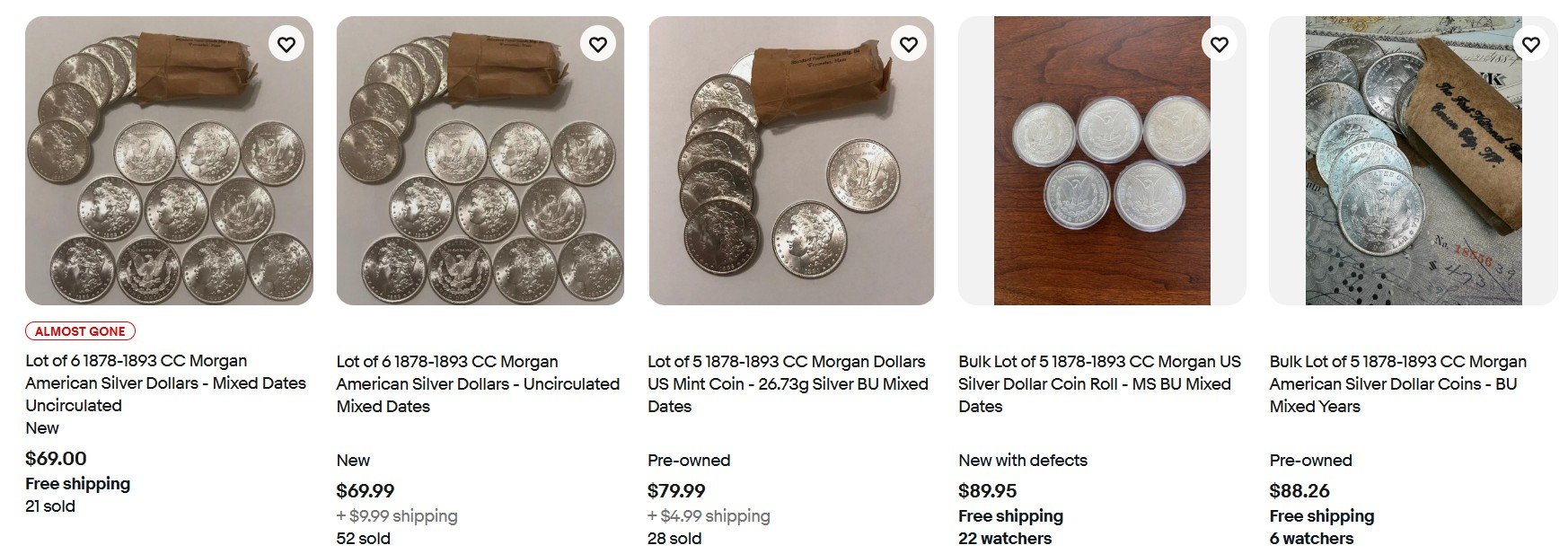
Task: Click the $69.00 price
Action: pos(56,459)
